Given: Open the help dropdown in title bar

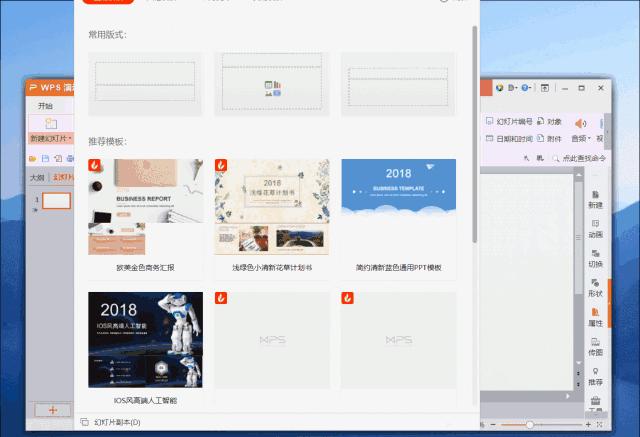Looking at the screenshot, I should [x=527, y=88].
